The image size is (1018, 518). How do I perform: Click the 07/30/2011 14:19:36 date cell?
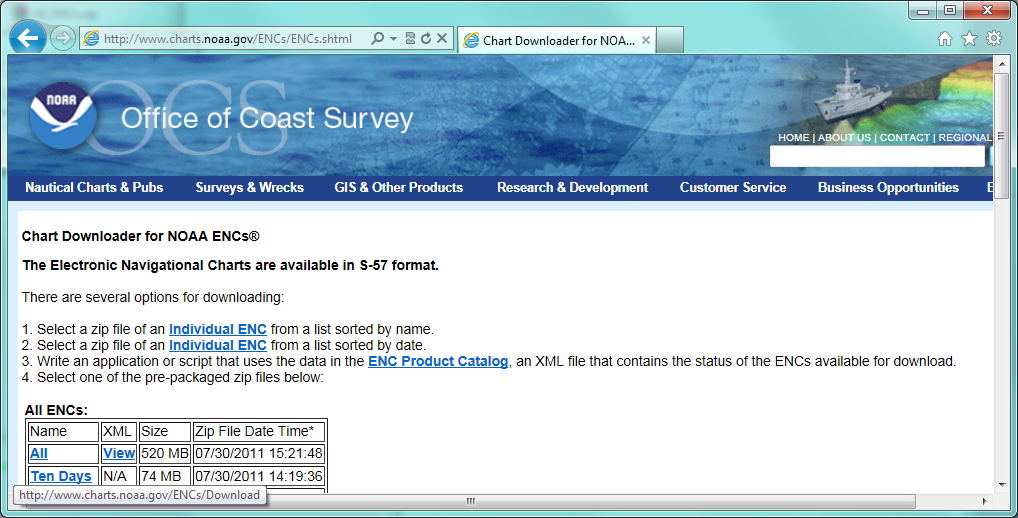pyautogui.click(x=259, y=476)
